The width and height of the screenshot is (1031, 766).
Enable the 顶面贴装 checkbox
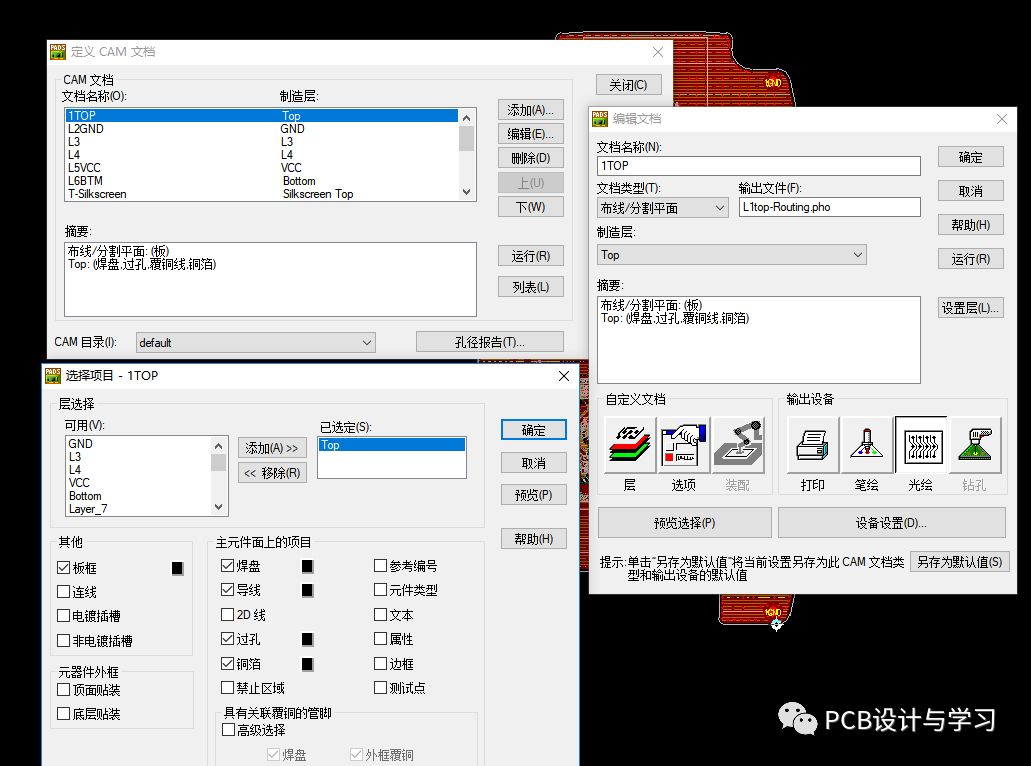tap(64, 690)
